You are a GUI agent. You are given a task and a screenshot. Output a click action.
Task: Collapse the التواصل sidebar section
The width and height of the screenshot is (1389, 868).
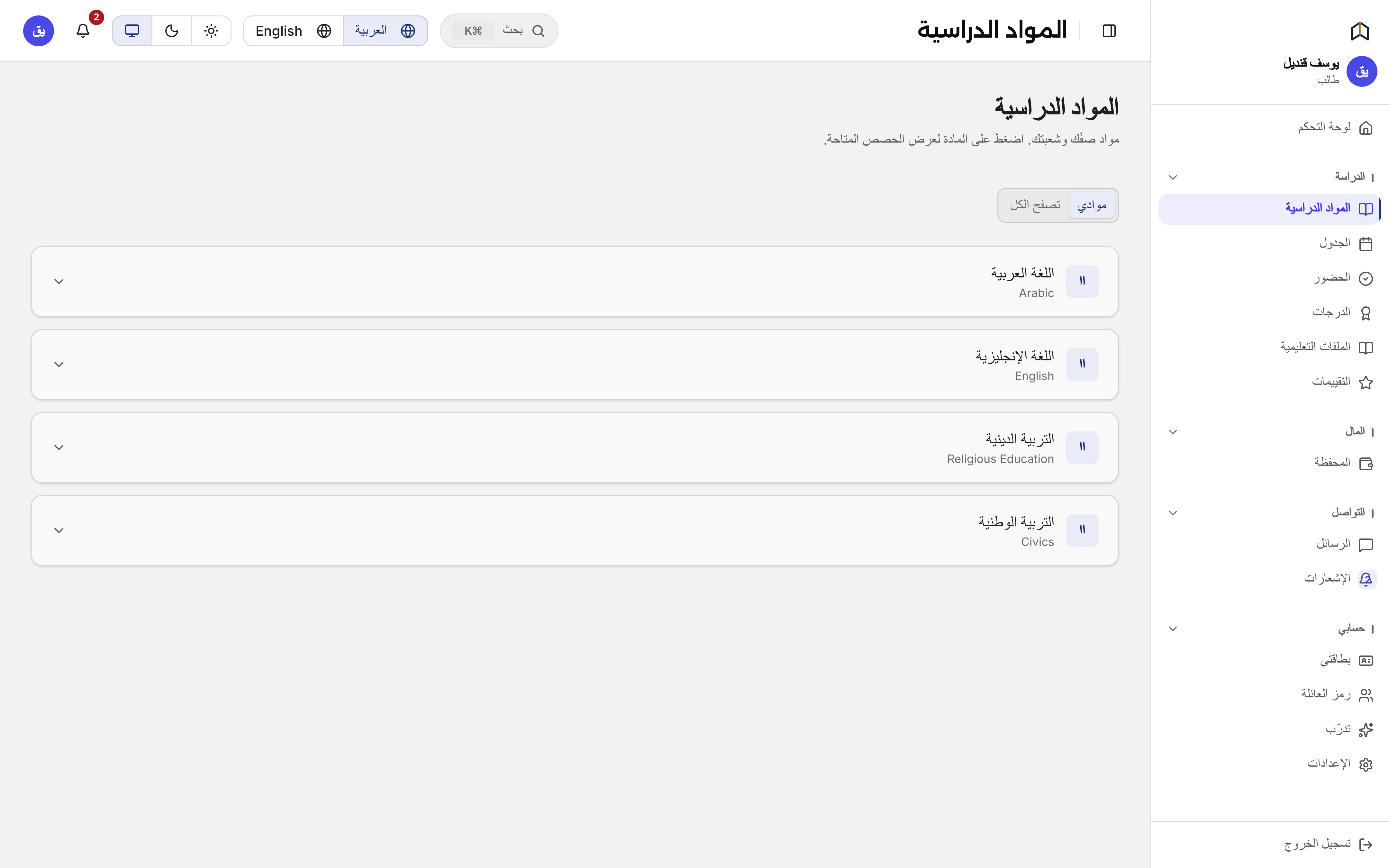(x=1270, y=513)
